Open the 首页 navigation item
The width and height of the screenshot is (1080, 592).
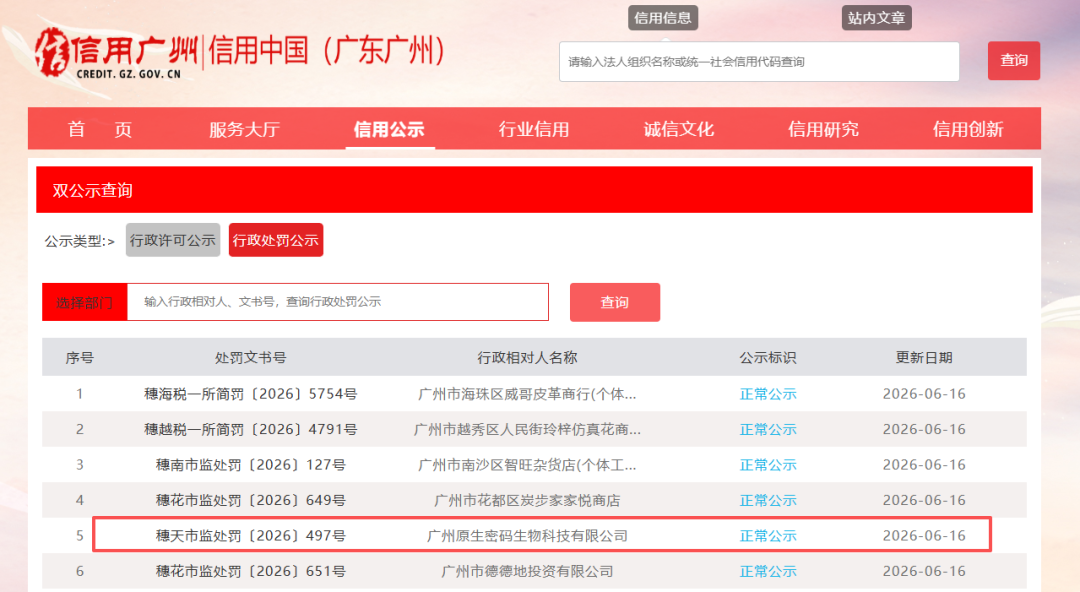point(100,129)
